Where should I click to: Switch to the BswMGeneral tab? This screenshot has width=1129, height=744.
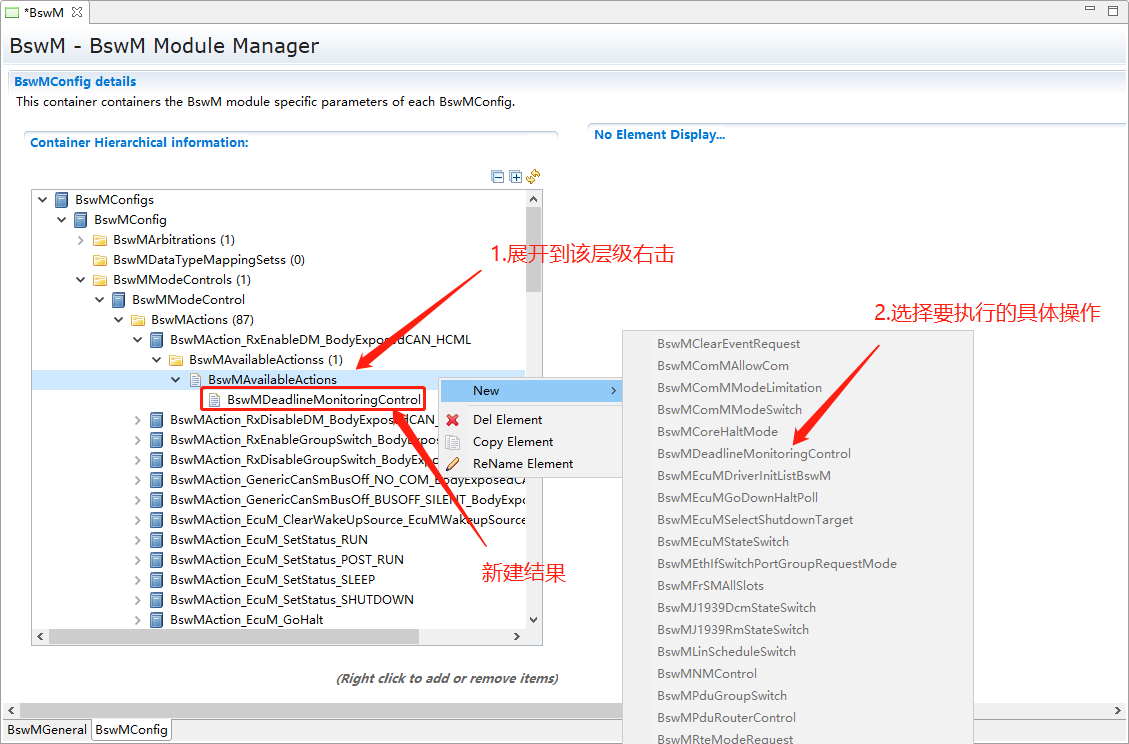point(47,730)
